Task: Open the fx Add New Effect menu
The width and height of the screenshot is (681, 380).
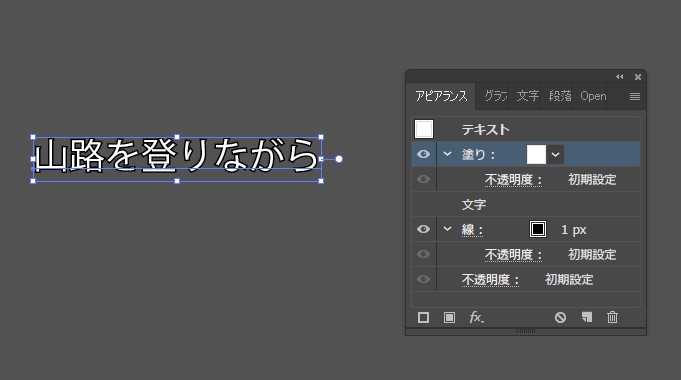Action: click(x=476, y=317)
